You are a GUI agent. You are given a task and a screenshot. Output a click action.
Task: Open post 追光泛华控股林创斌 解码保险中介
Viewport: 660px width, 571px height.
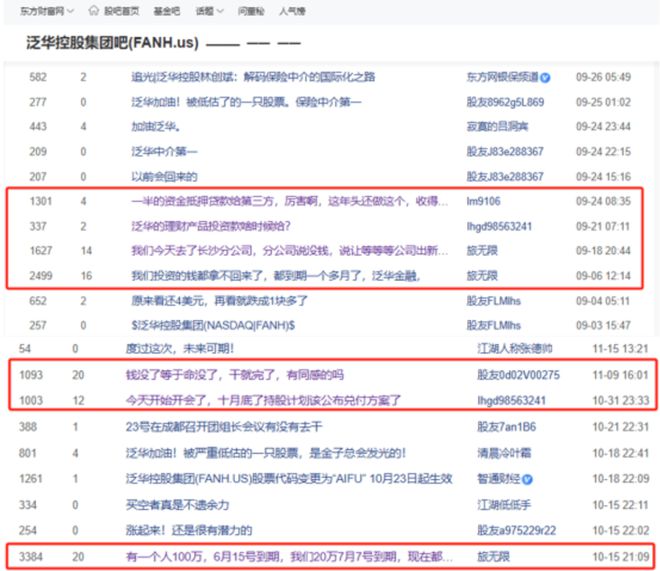253,77
